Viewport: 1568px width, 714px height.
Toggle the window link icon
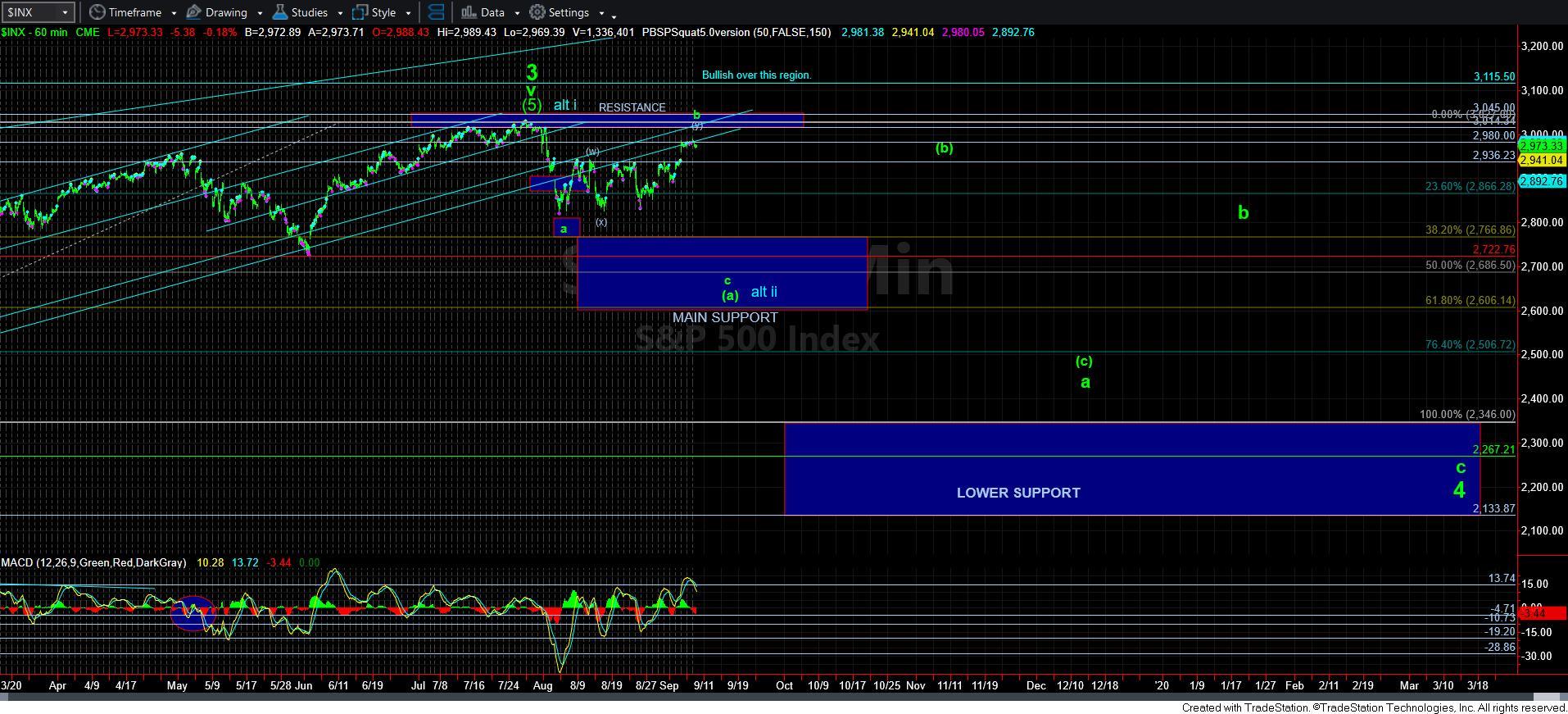coord(437,12)
